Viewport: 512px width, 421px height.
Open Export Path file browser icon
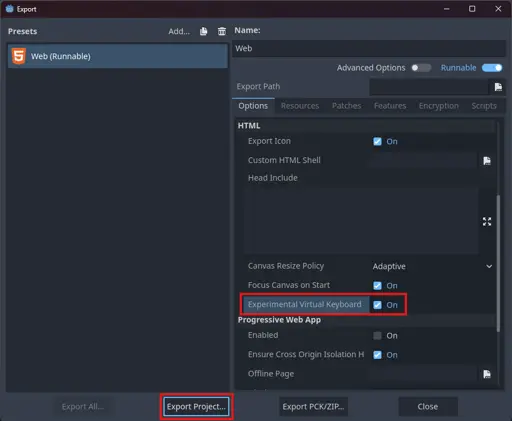pos(498,87)
